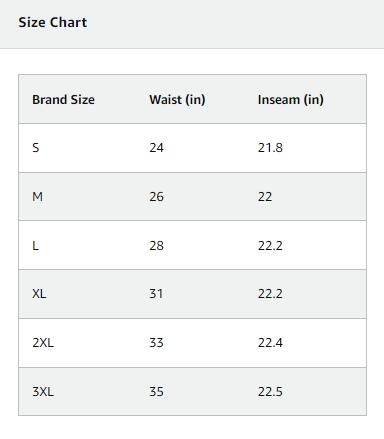Click the S brand size cell
Screen dimensions: 384x439
pos(36,147)
